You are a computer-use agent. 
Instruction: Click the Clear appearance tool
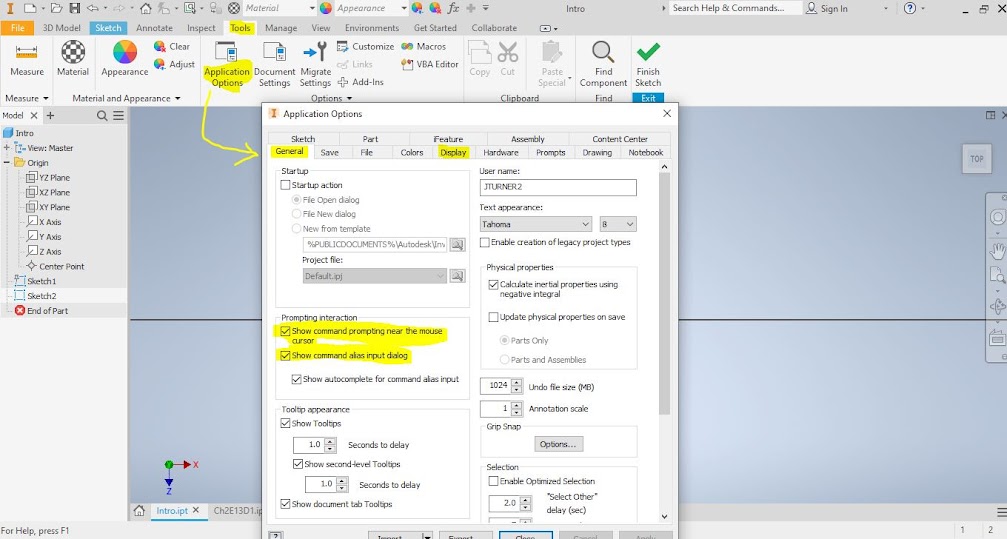click(172, 46)
